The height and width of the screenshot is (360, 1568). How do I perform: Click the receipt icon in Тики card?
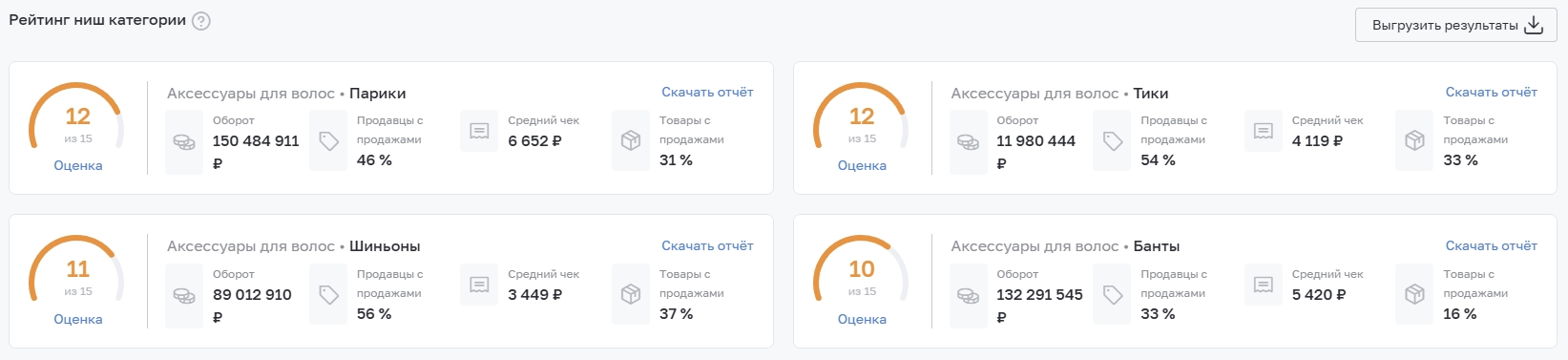[1264, 131]
